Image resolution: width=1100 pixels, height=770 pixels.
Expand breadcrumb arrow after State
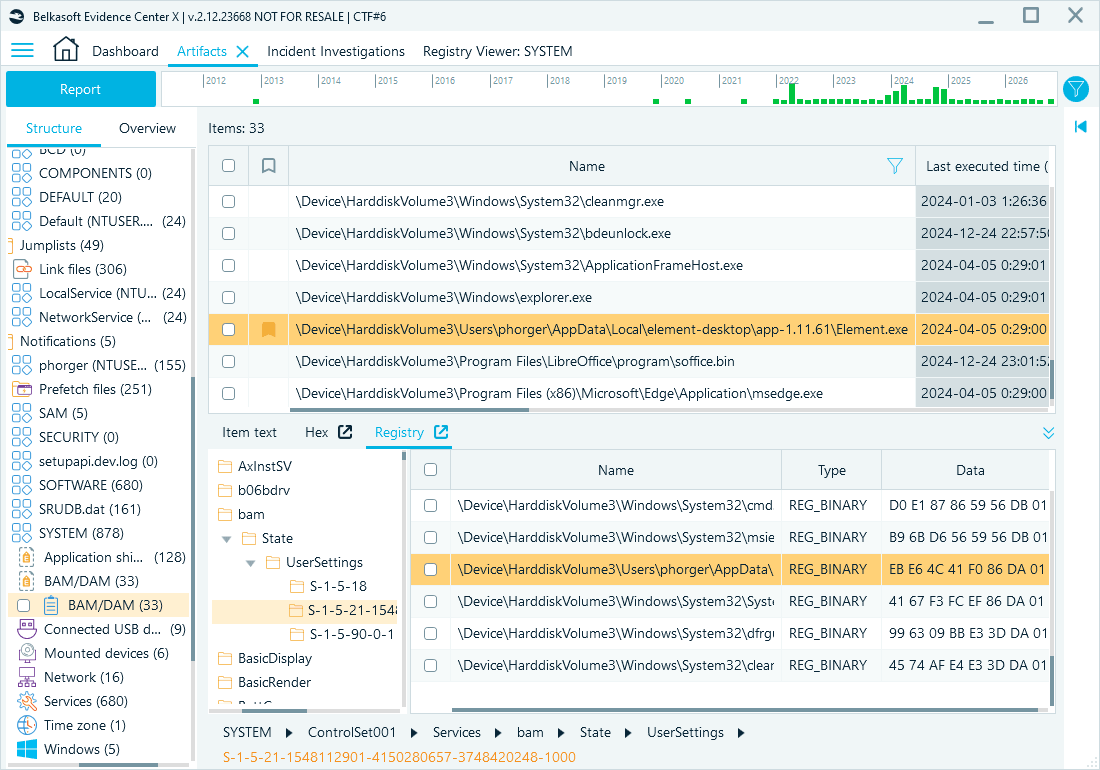(x=628, y=733)
